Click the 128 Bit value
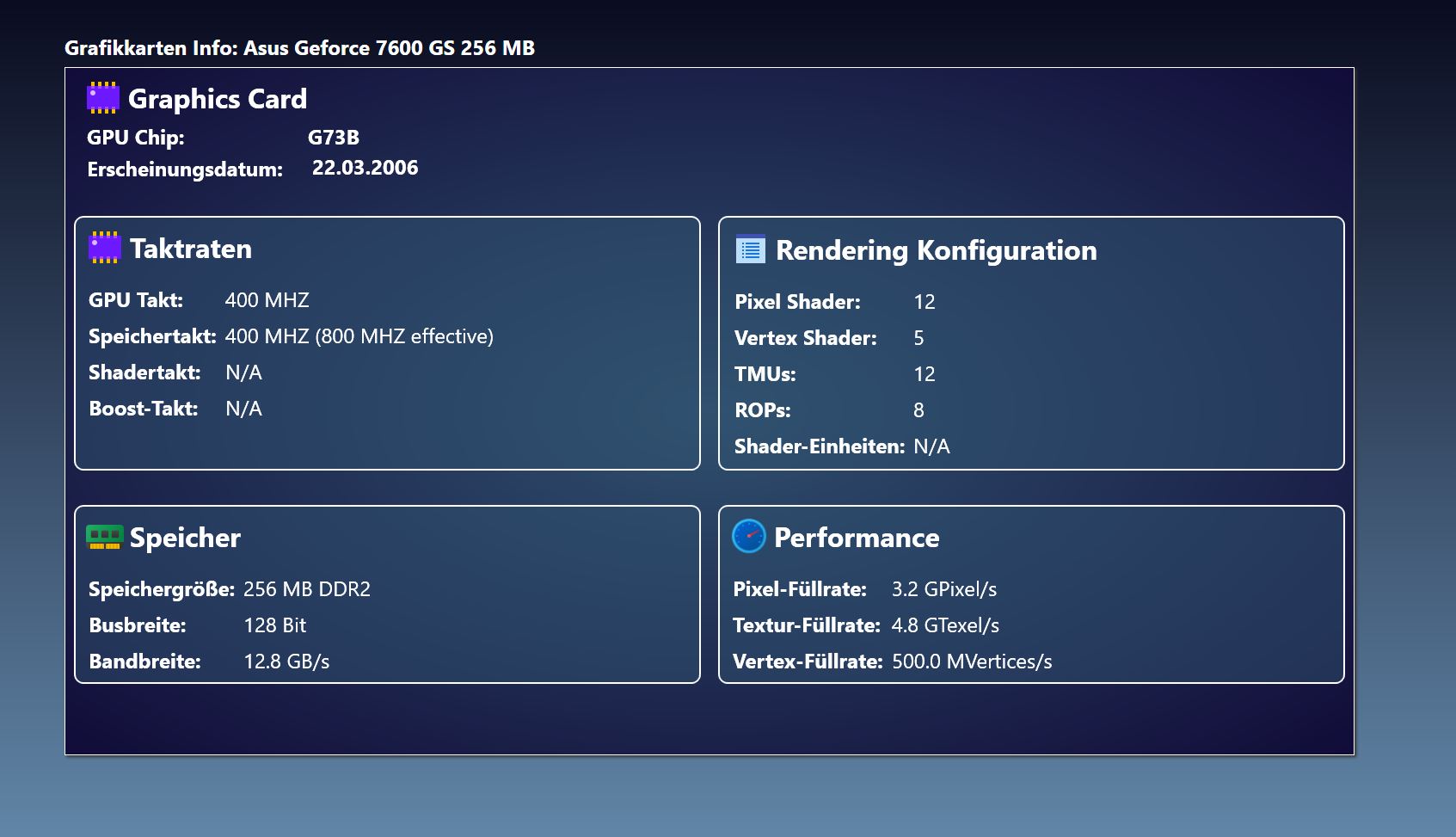 [275, 625]
